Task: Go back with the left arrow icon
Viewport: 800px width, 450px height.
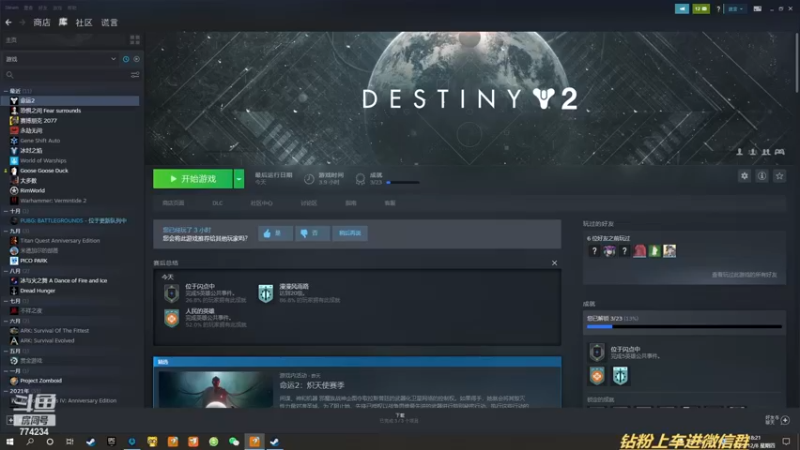Action: [x=8, y=22]
